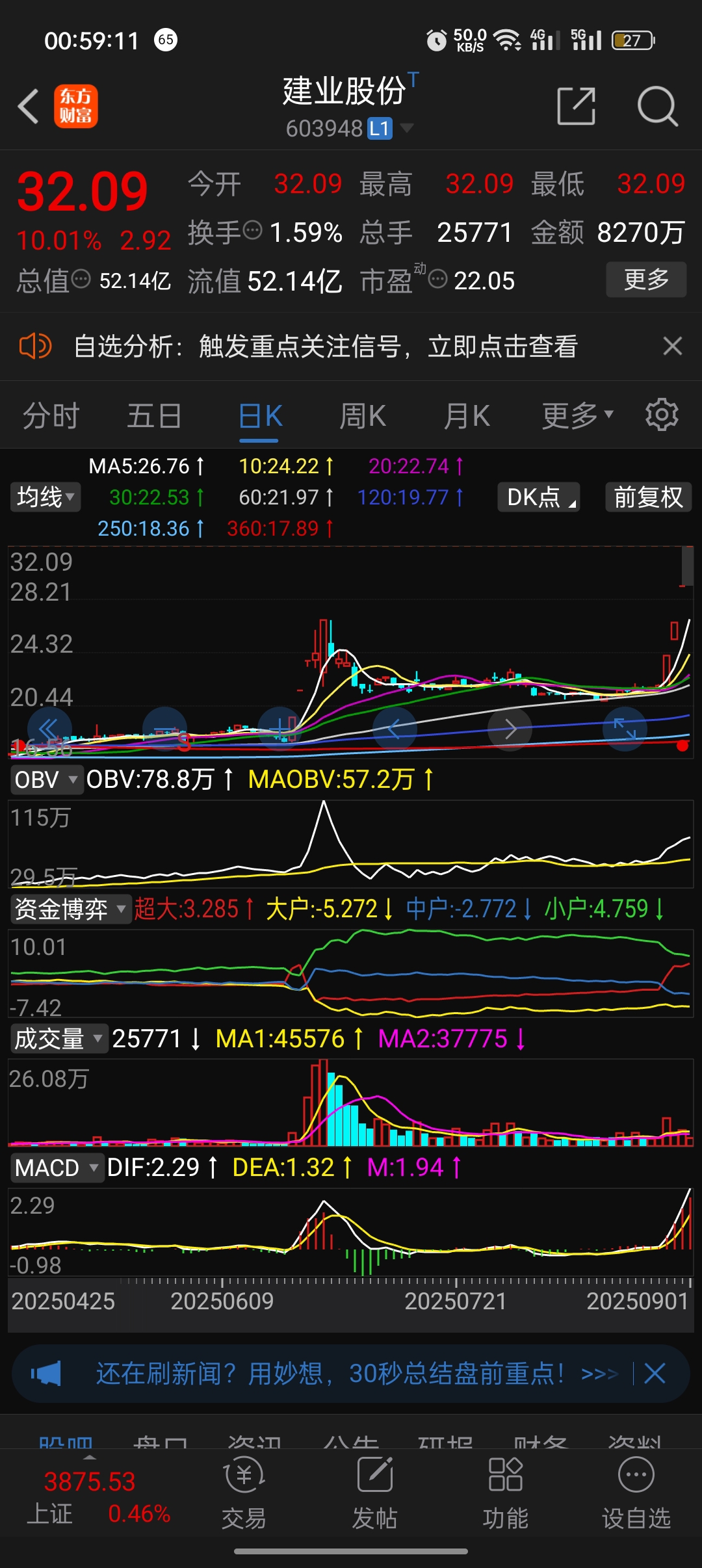Open 功能 functions icon

pyautogui.click(x=505, y=1493)
